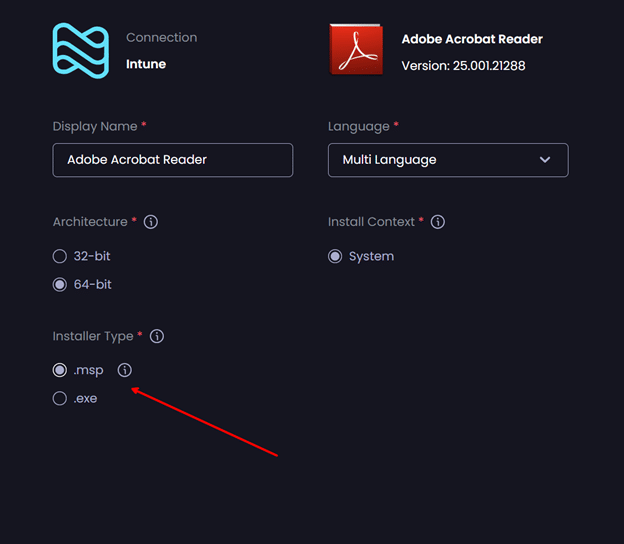Click the Version: 25.001.21288 text
The image size is (624, 544).
click(463, 66)
